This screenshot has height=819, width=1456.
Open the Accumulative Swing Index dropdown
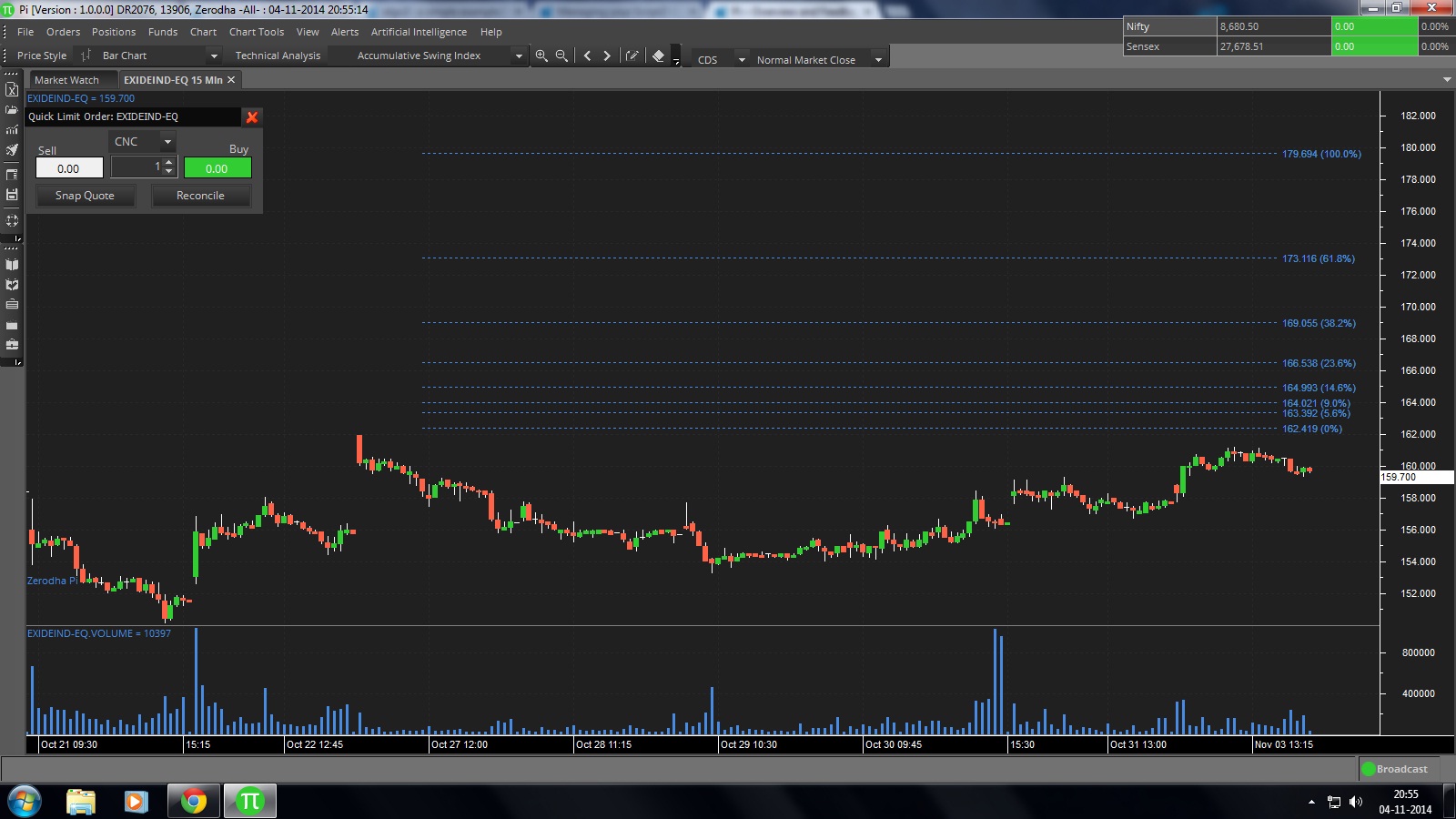click(x=519, y=56)
